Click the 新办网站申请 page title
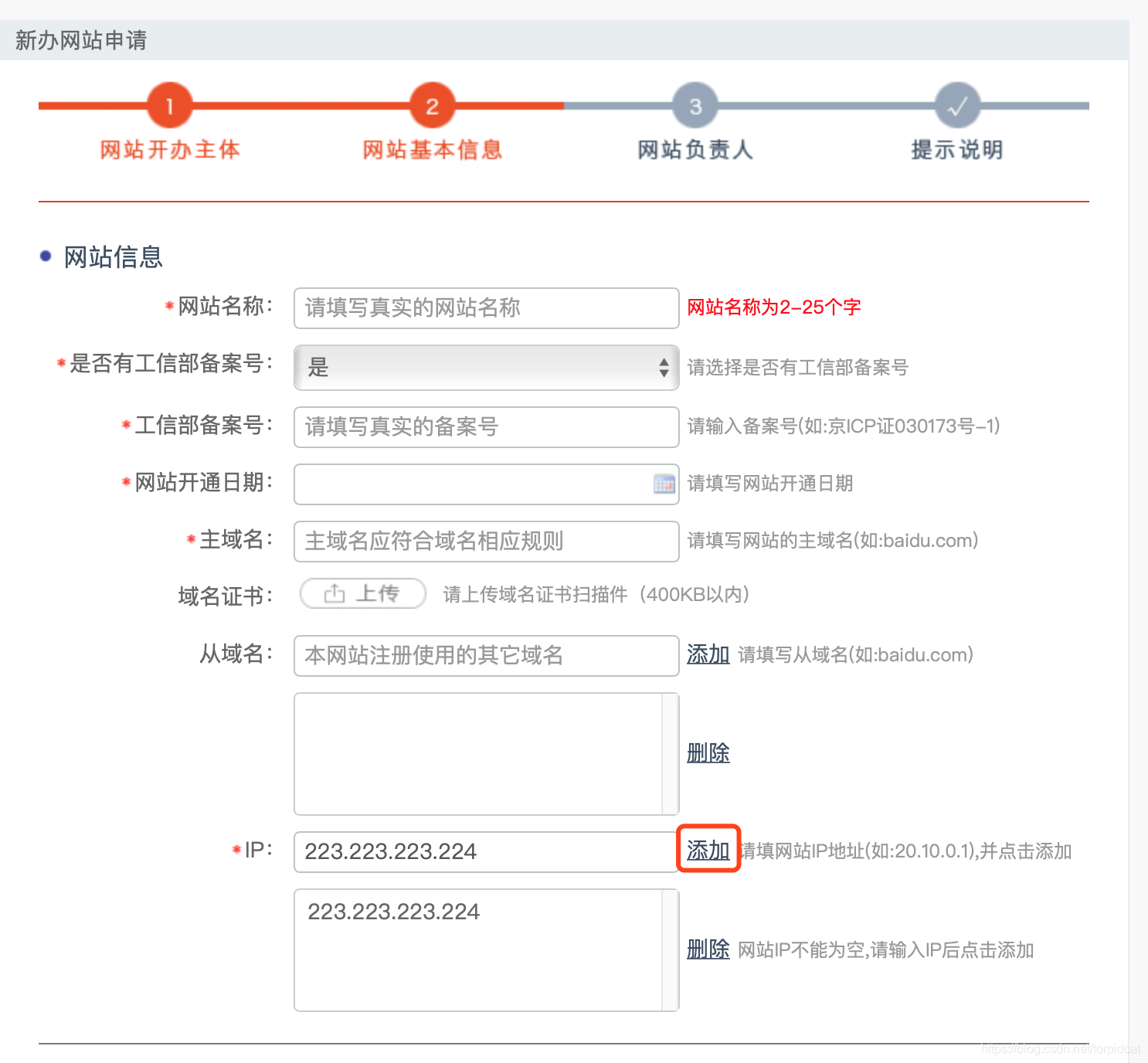 point(81,40)
